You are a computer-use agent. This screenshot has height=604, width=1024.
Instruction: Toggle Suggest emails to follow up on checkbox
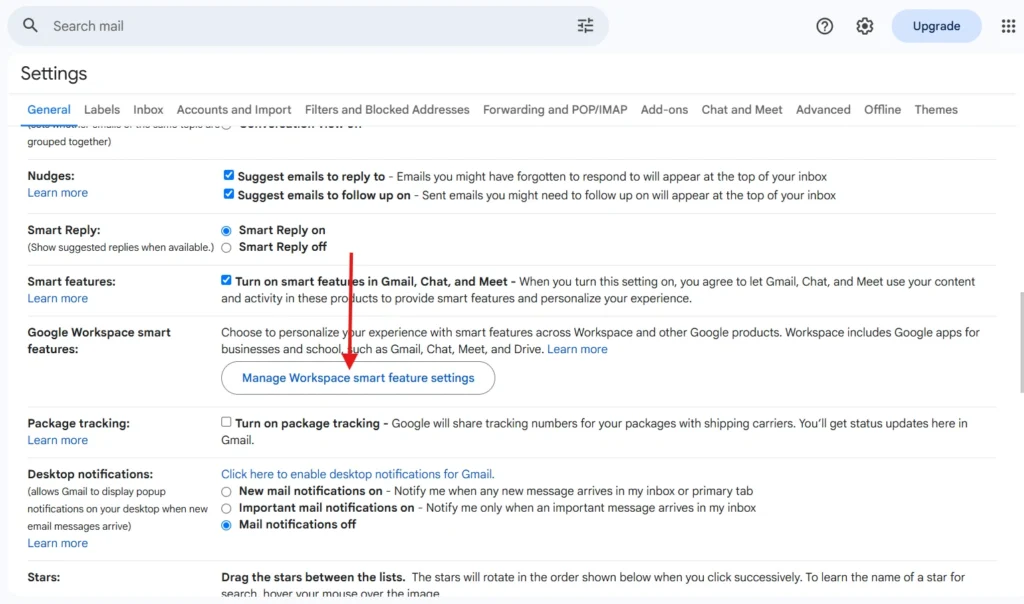(x=229, y=194)
